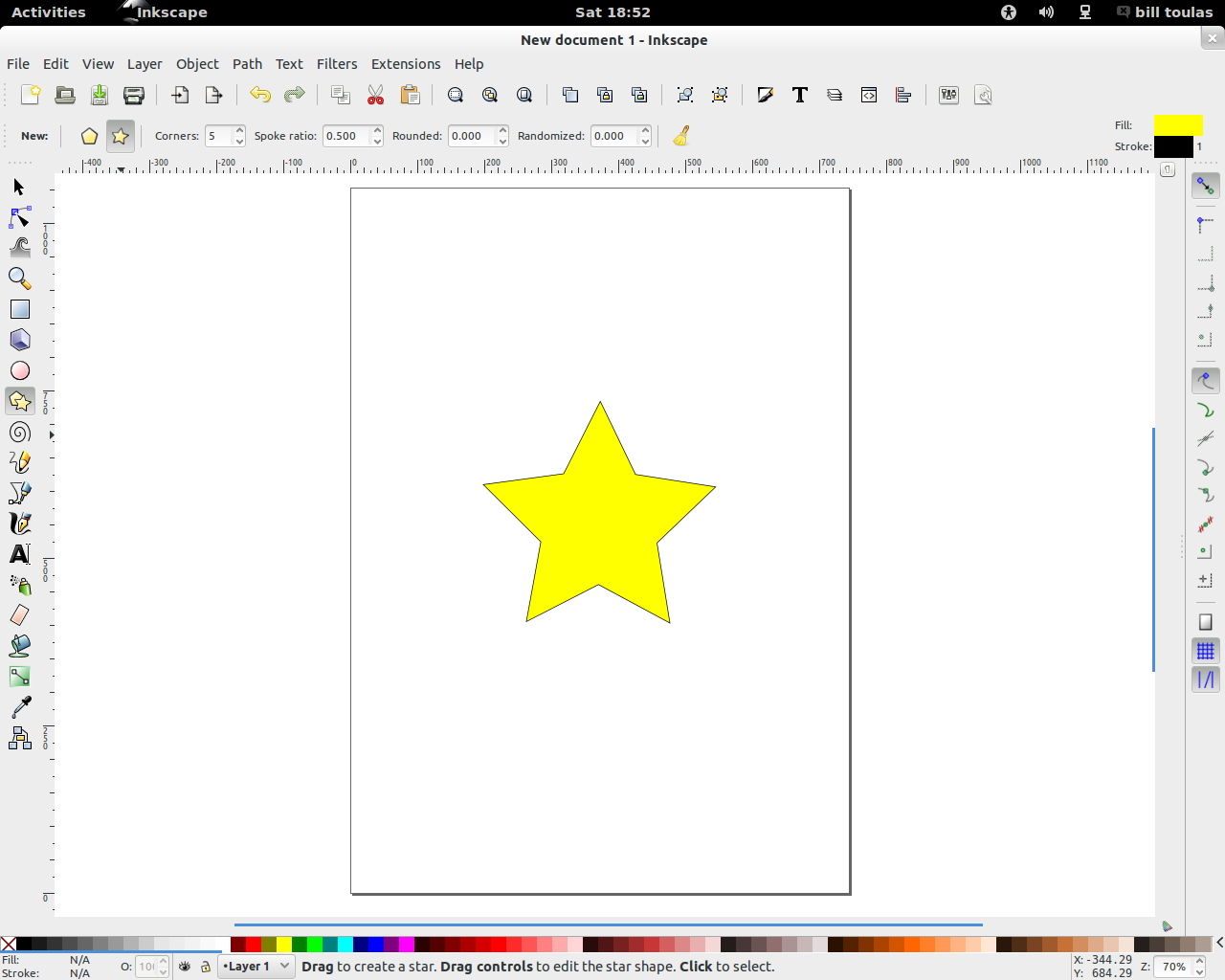The height and width of the screenshot is (980, 1225).
Task: Decrease Spoke ratio with down arrow
Action: [377, 142]
